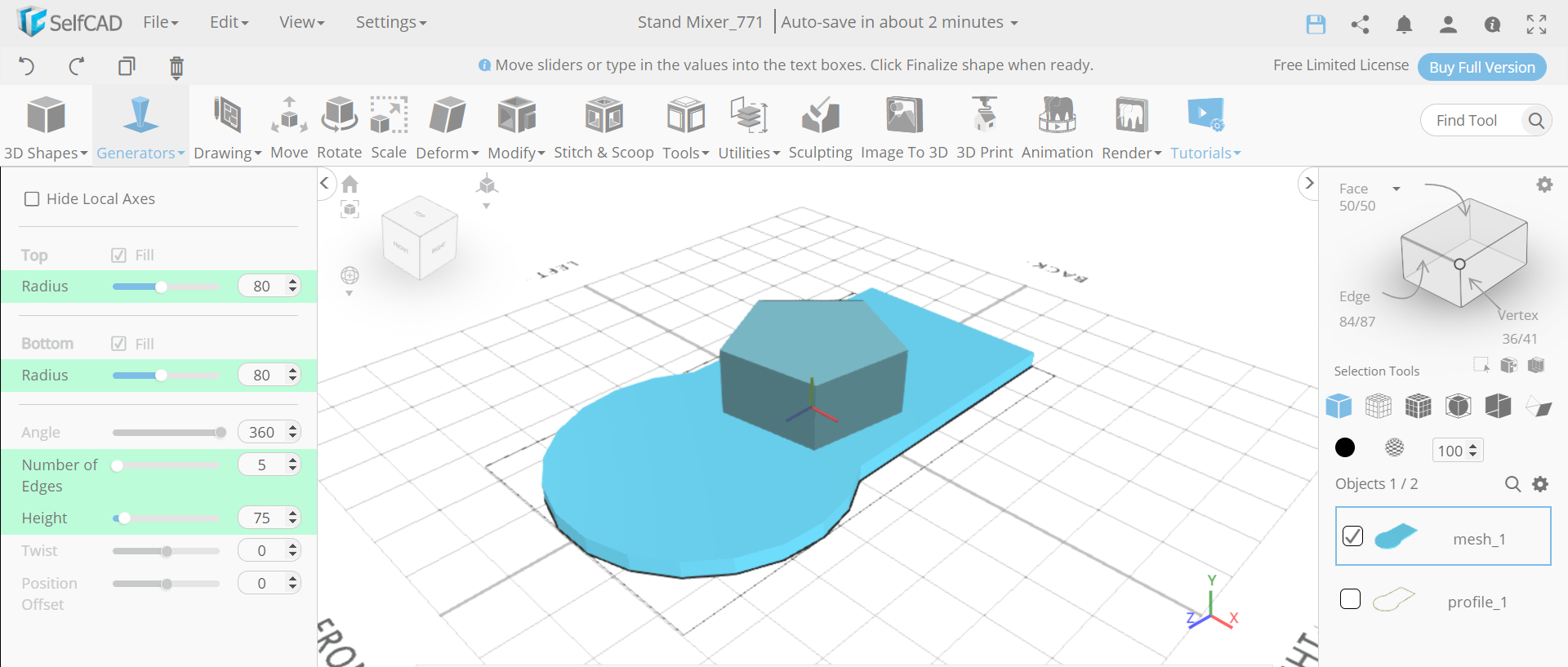
Task: Open the 3D Print tool
Action: [984, 127]
